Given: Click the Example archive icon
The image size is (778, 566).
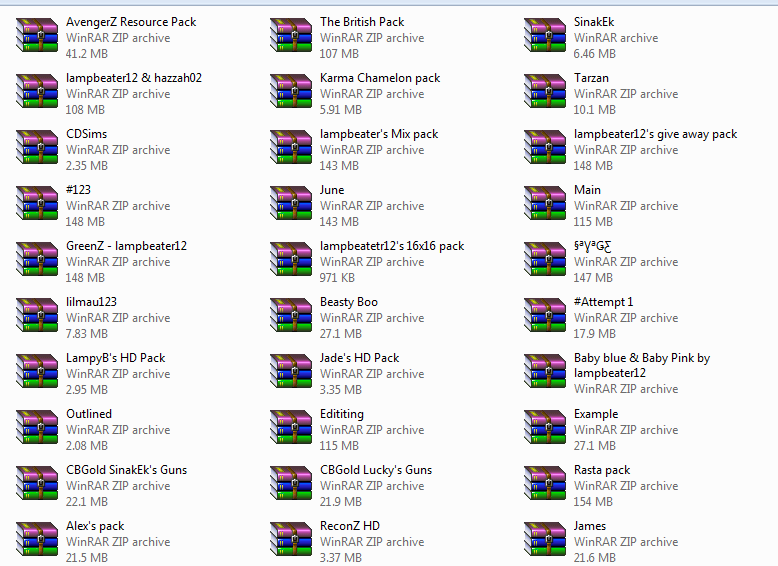Looking at the screenshot, I should tap(545, 428).
